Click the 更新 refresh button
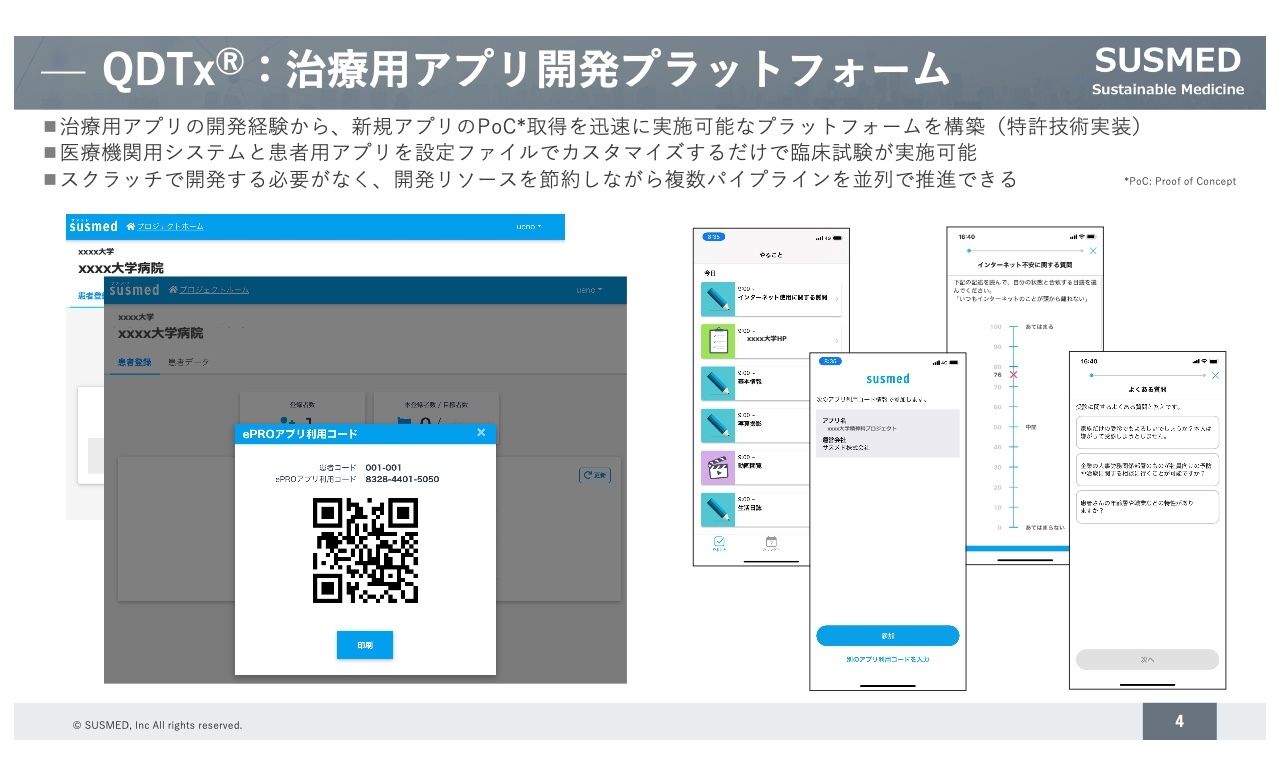 click(x=595, y=475)
